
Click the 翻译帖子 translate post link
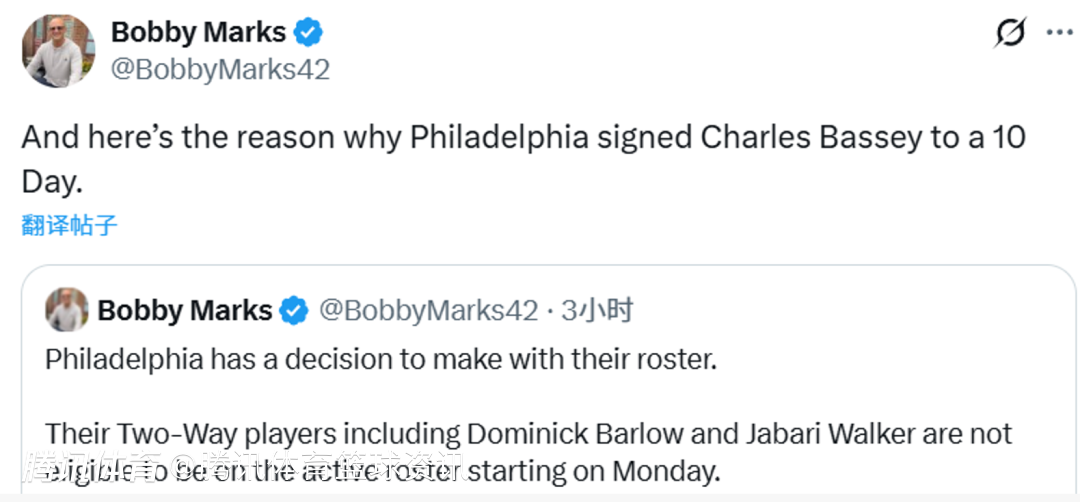tap(69, 225)
